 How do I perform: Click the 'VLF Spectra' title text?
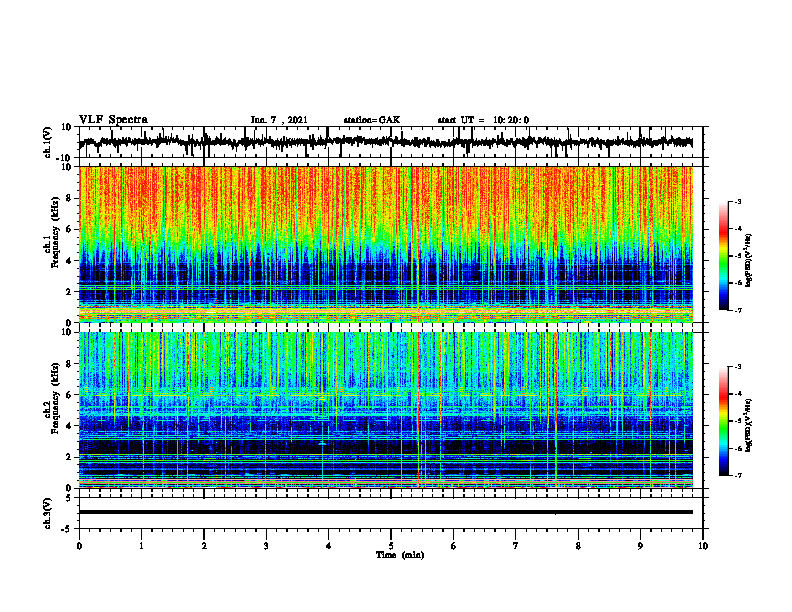tap(113, 120)
